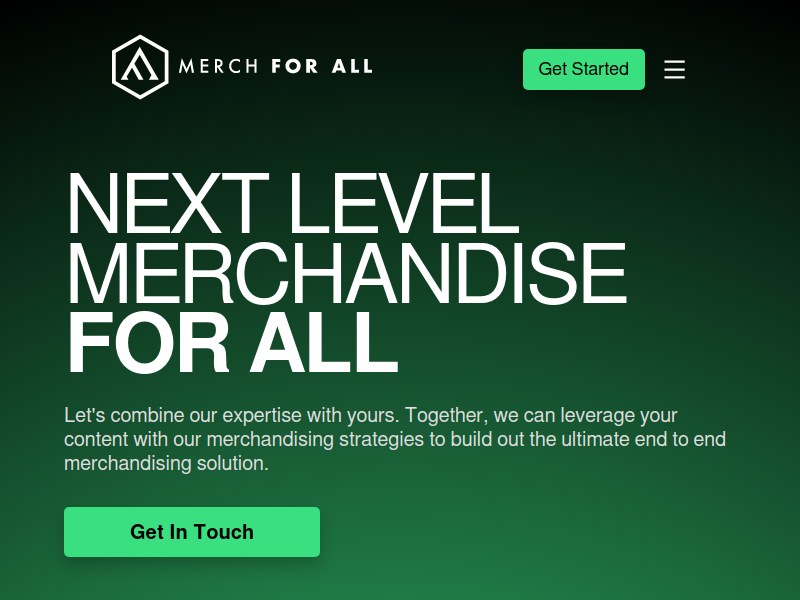This screenshot has width=800, height=600.
Task: Click the word LEVEL in the headline
Action: [404, 203]
